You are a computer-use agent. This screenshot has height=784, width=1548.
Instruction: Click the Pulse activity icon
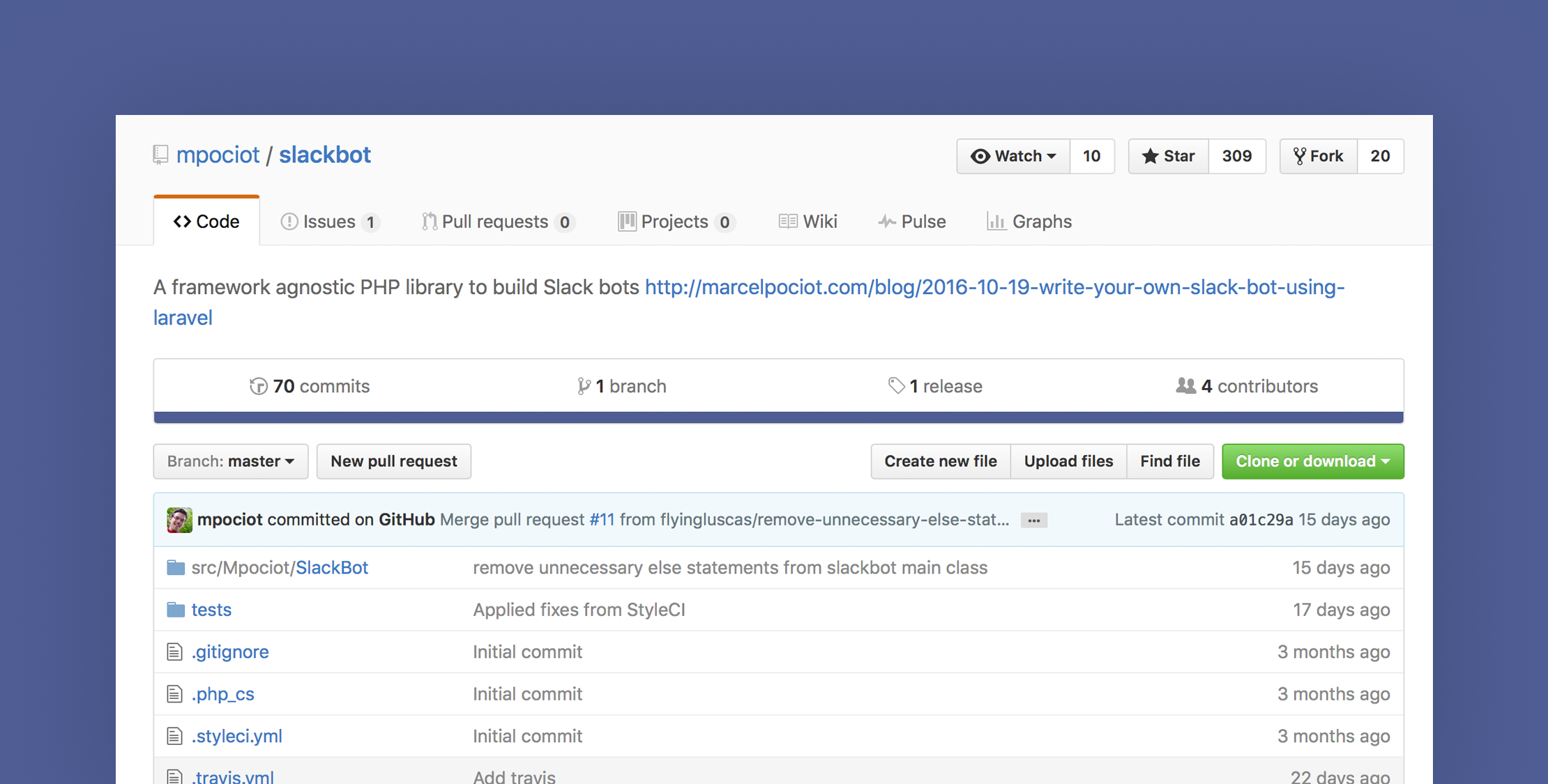(x=886, y=222)
